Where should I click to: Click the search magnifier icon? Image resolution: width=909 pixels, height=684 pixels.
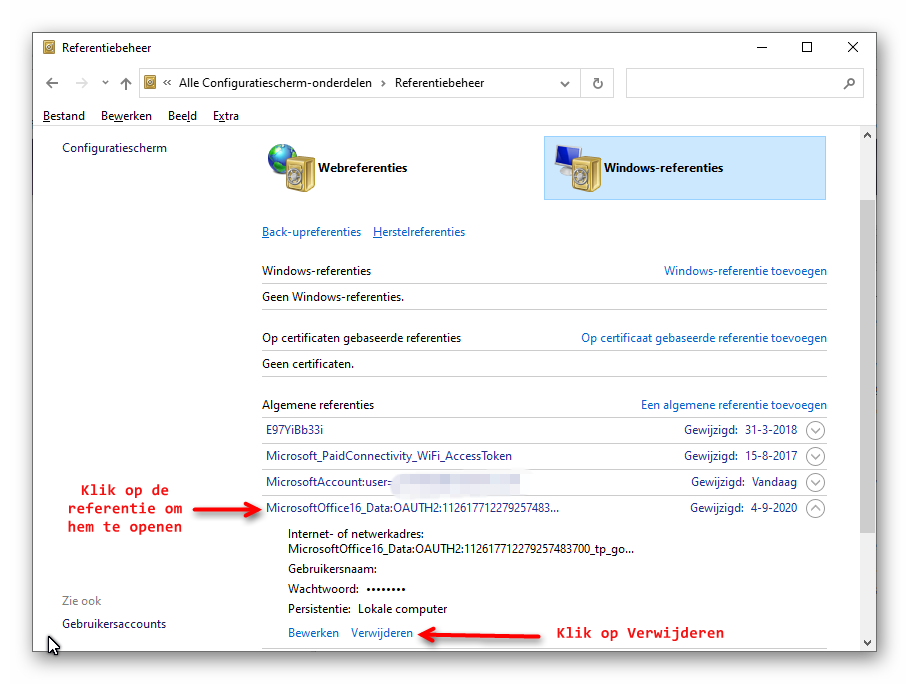(849, 83)
